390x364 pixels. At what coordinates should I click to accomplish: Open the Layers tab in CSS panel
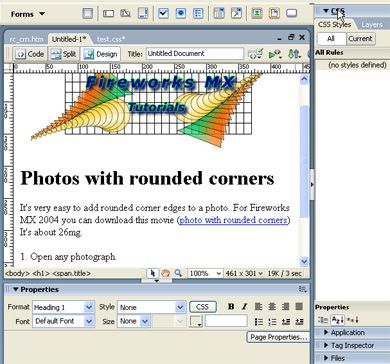pos(372,25)
